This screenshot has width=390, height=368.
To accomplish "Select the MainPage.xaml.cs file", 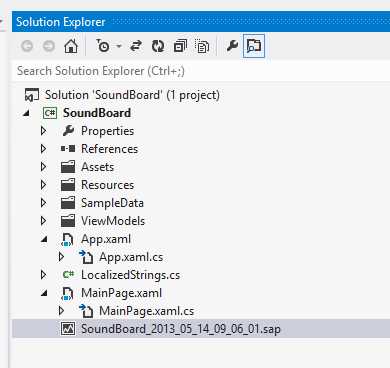I will tap(146, 311).
